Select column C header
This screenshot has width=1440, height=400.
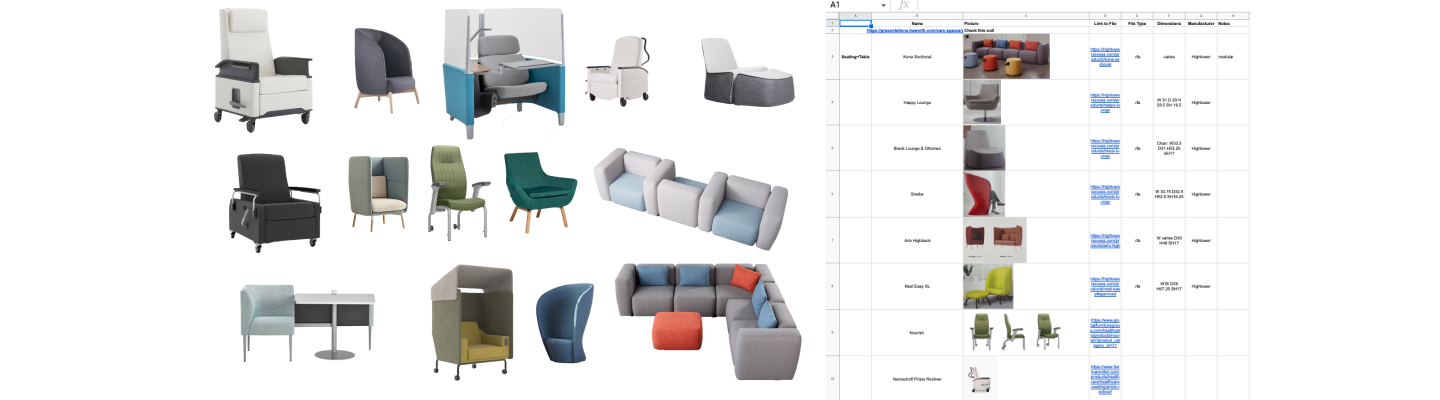point(1025,16)
